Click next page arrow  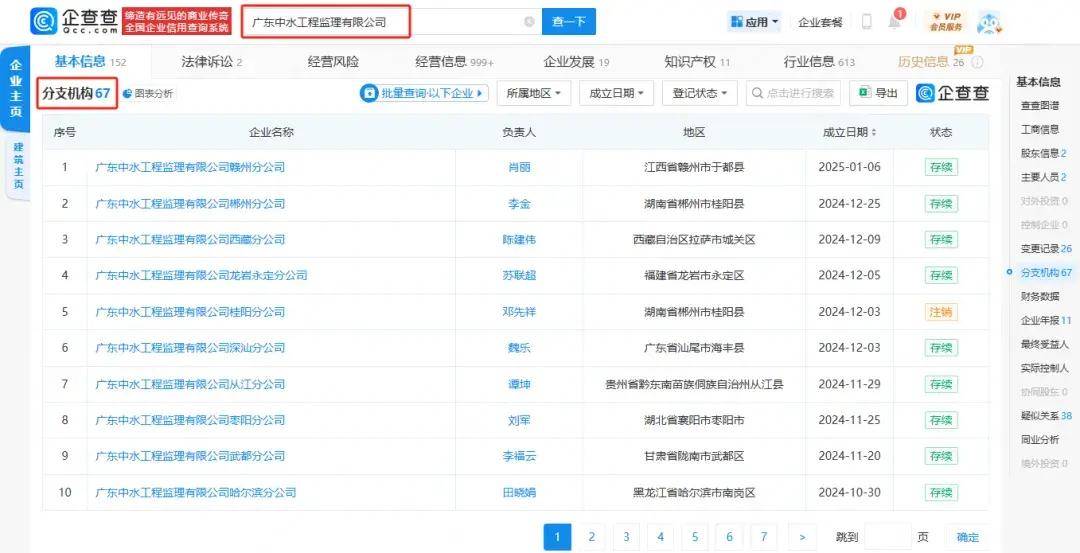[801, 536]
